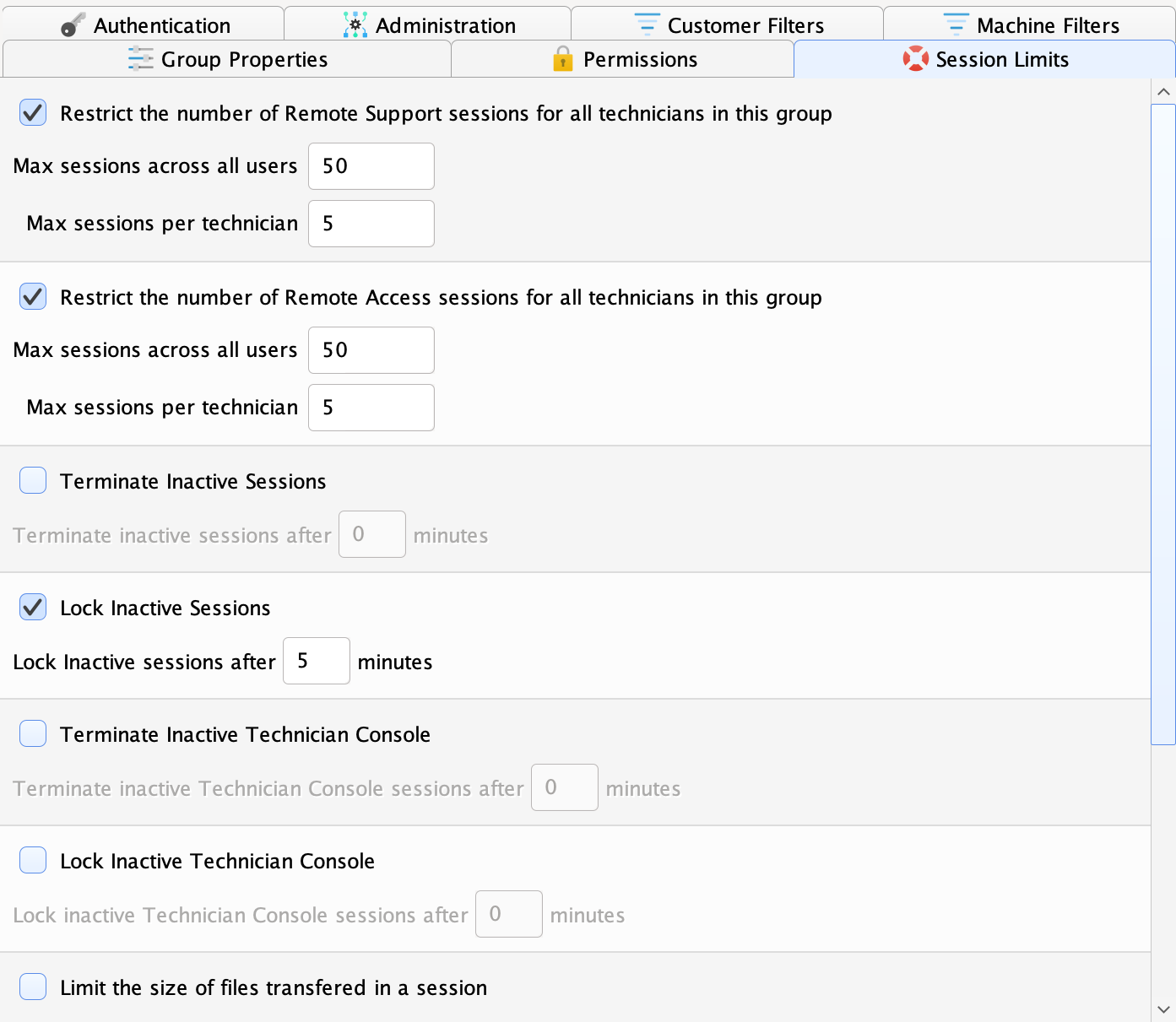Image resolution: width=1176 pixels, height=1022 pixels.
Task: Click Remote Access max sessions across all users field
Action: (371, 350)
